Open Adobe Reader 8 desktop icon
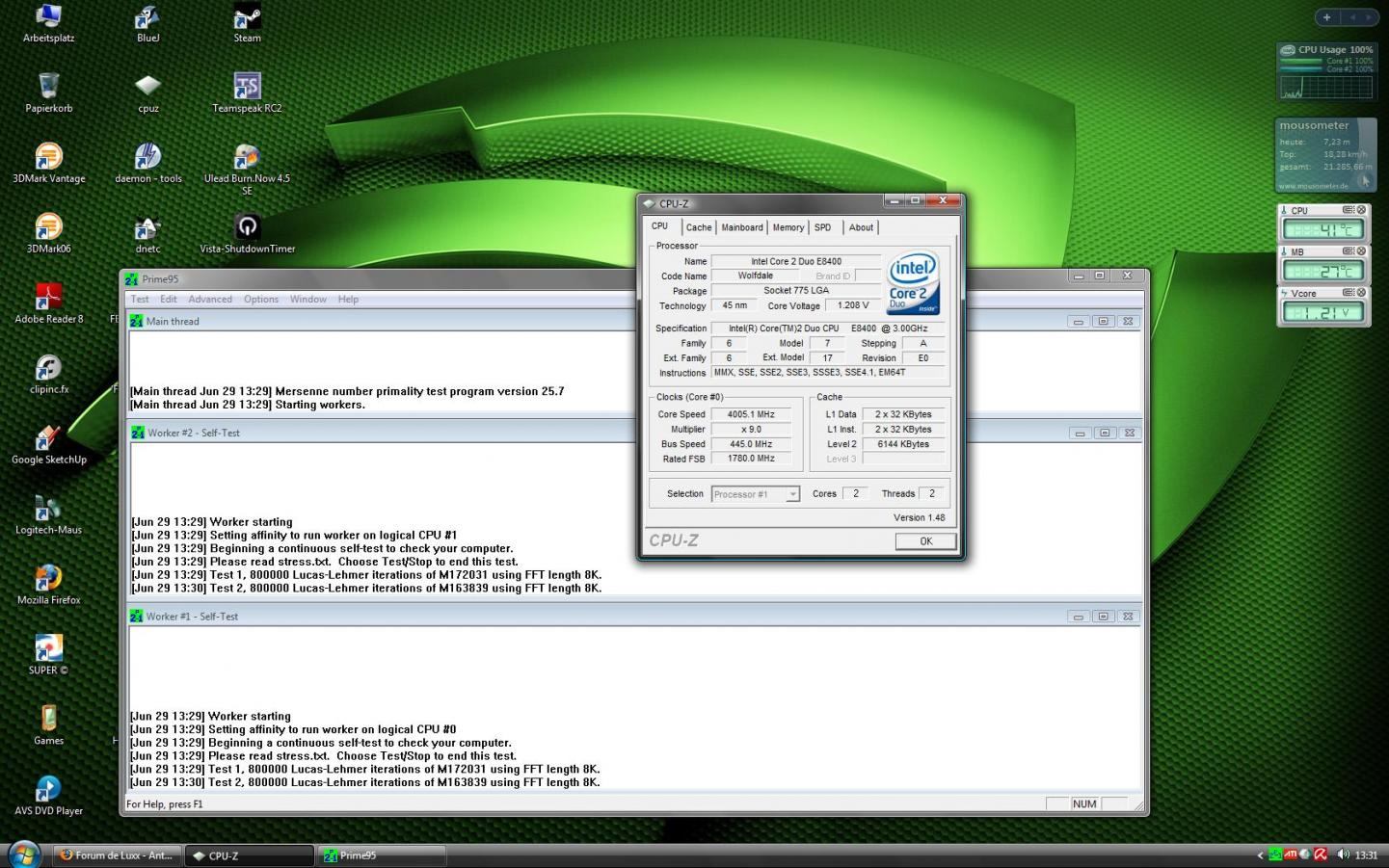This screenshot has height=868, width=1389. point(48,302)
